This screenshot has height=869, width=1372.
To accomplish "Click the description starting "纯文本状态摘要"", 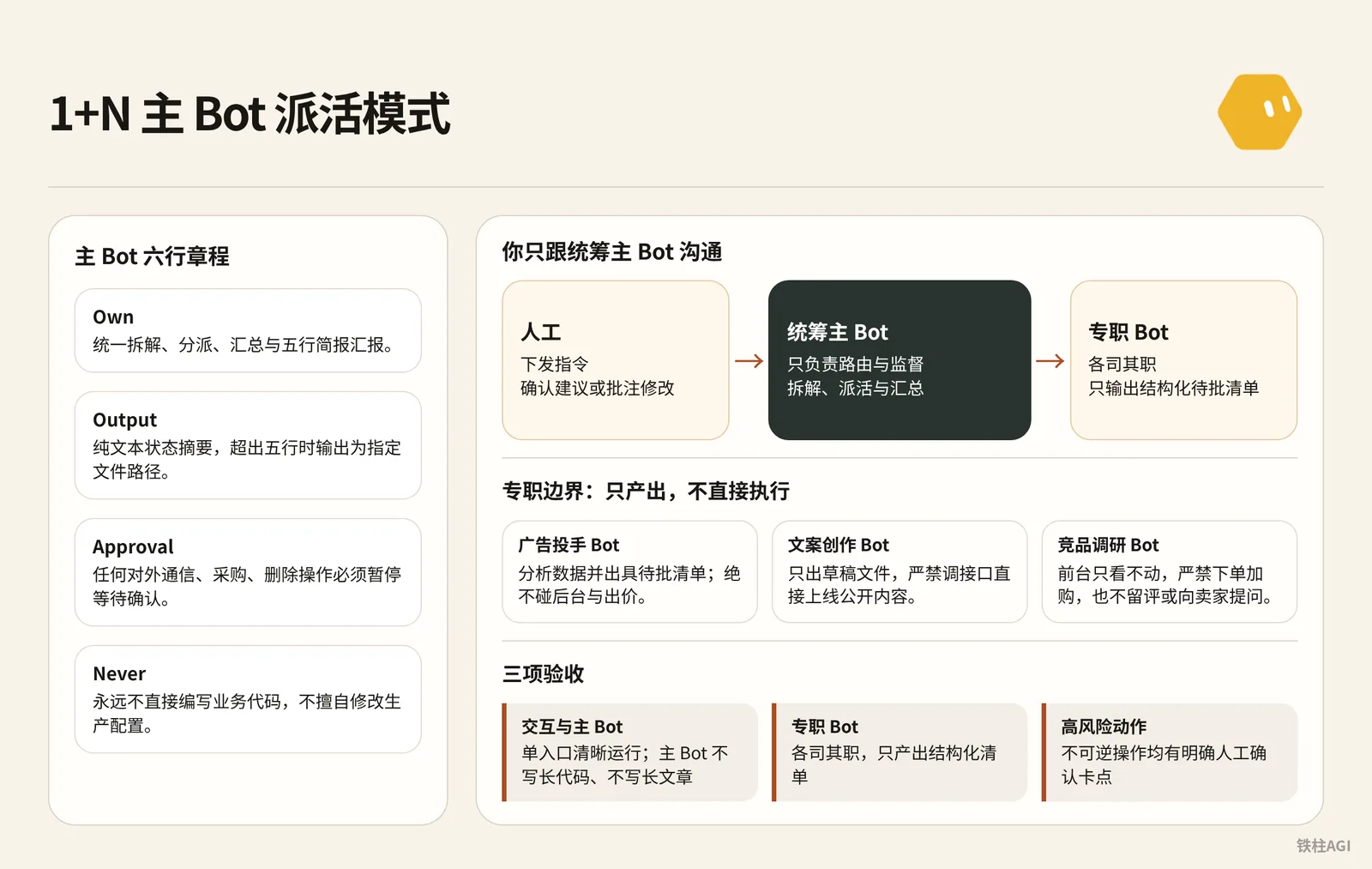I will pos(247,460).
